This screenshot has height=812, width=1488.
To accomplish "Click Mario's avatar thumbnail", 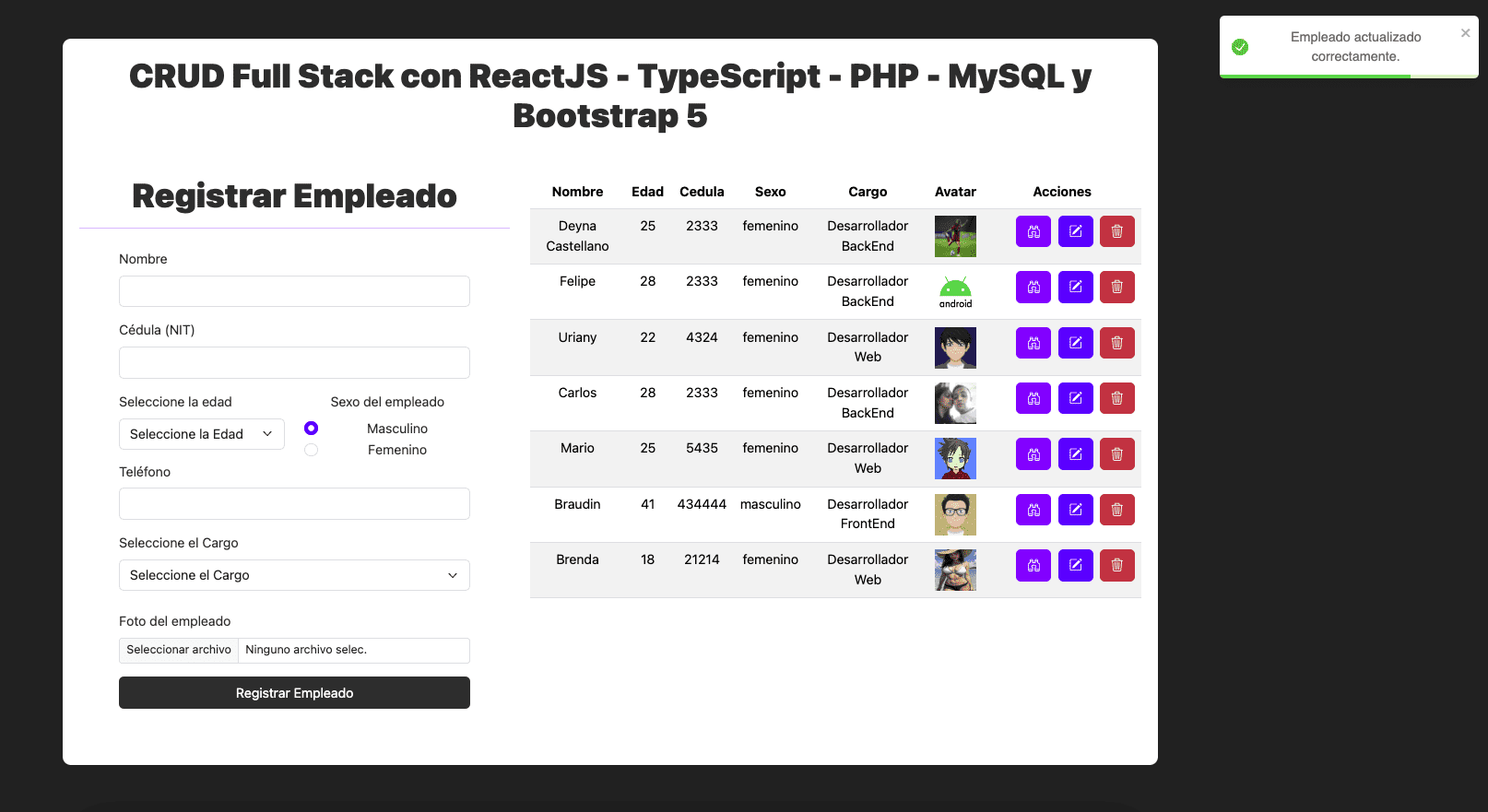I will (x=955, y=459).
